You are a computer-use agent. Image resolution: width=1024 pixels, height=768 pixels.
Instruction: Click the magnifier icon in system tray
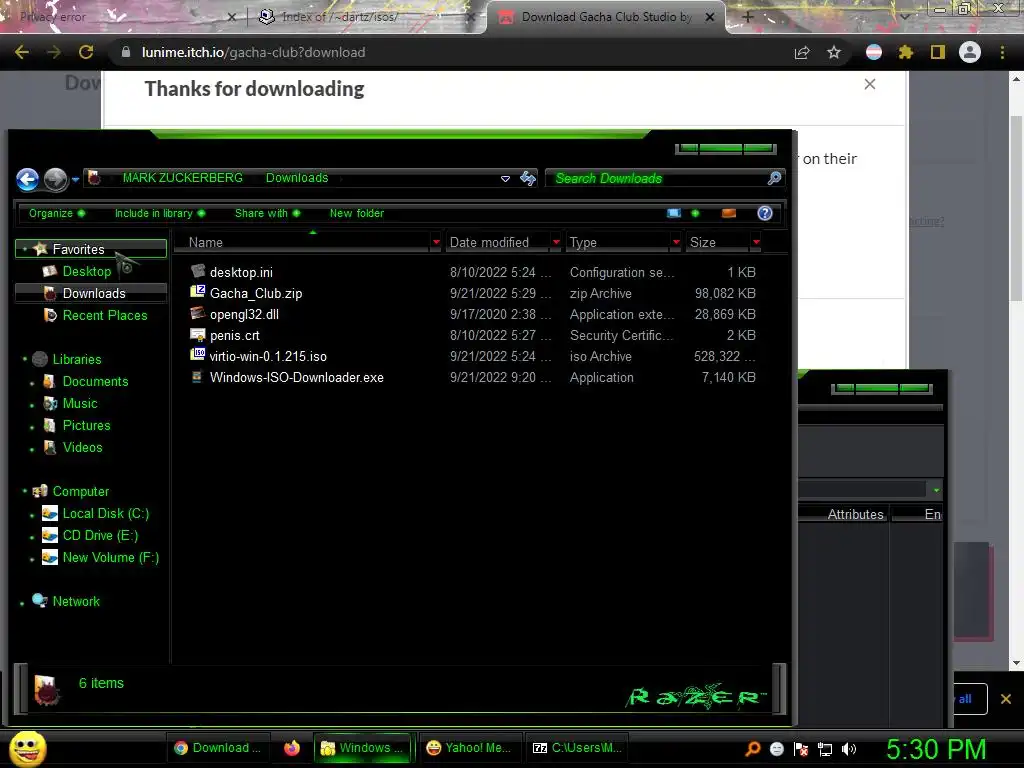[x=753, y=749]
